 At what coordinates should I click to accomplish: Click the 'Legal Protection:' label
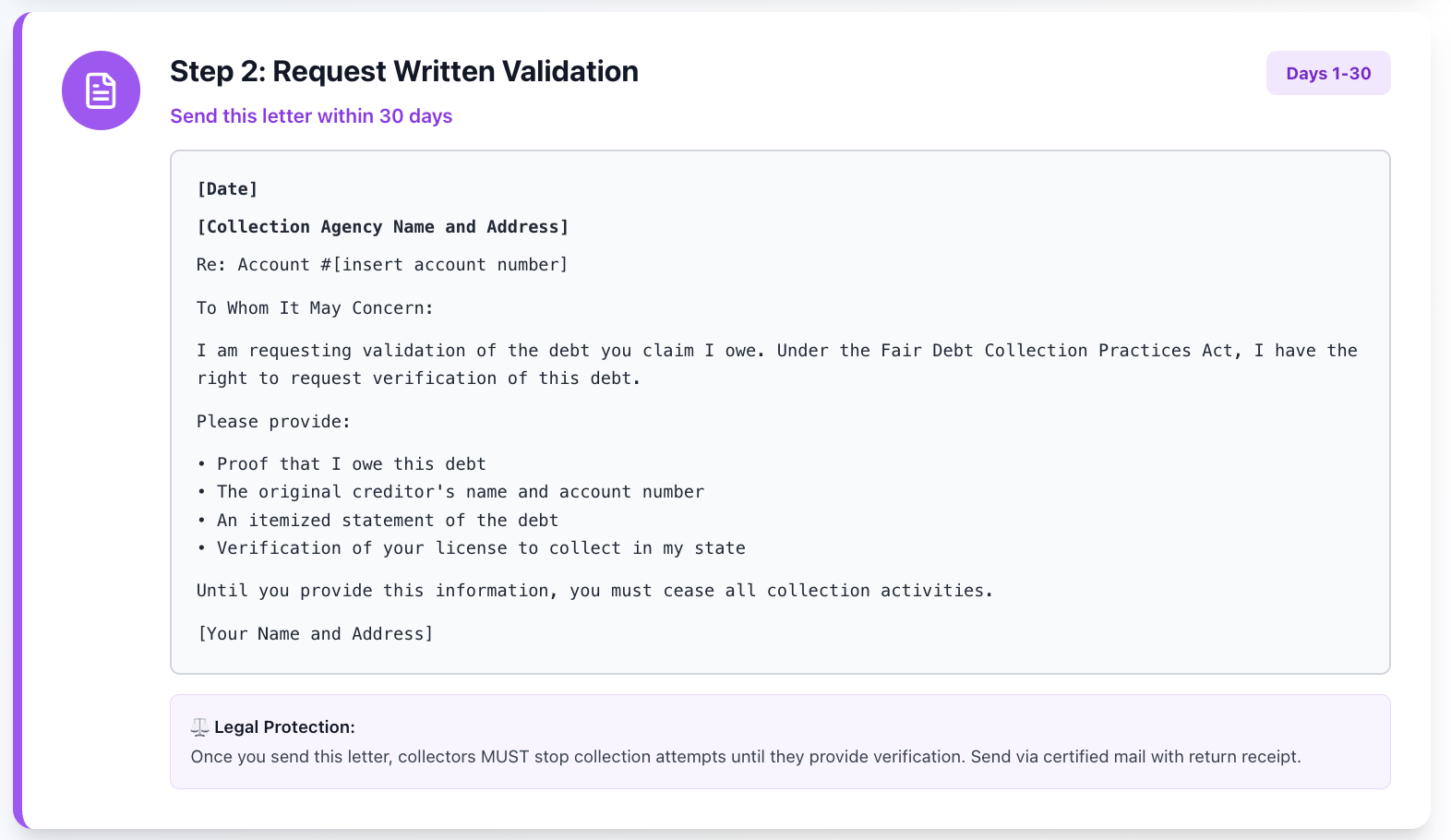(284, 727)
